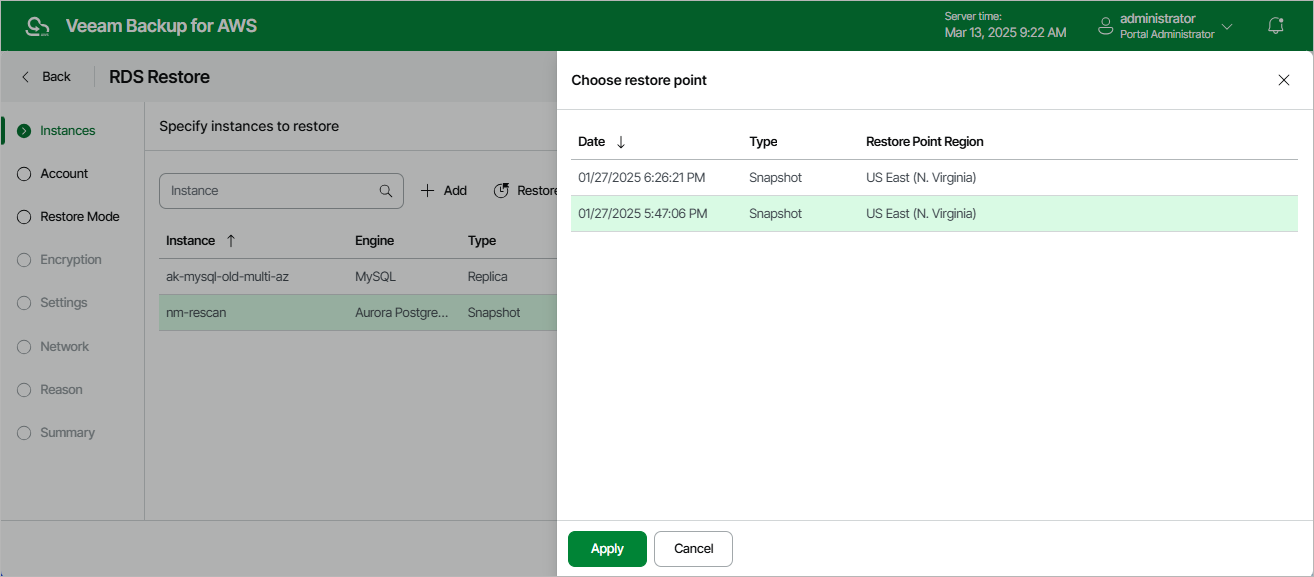Open the Network step tab

pos(64,347)
